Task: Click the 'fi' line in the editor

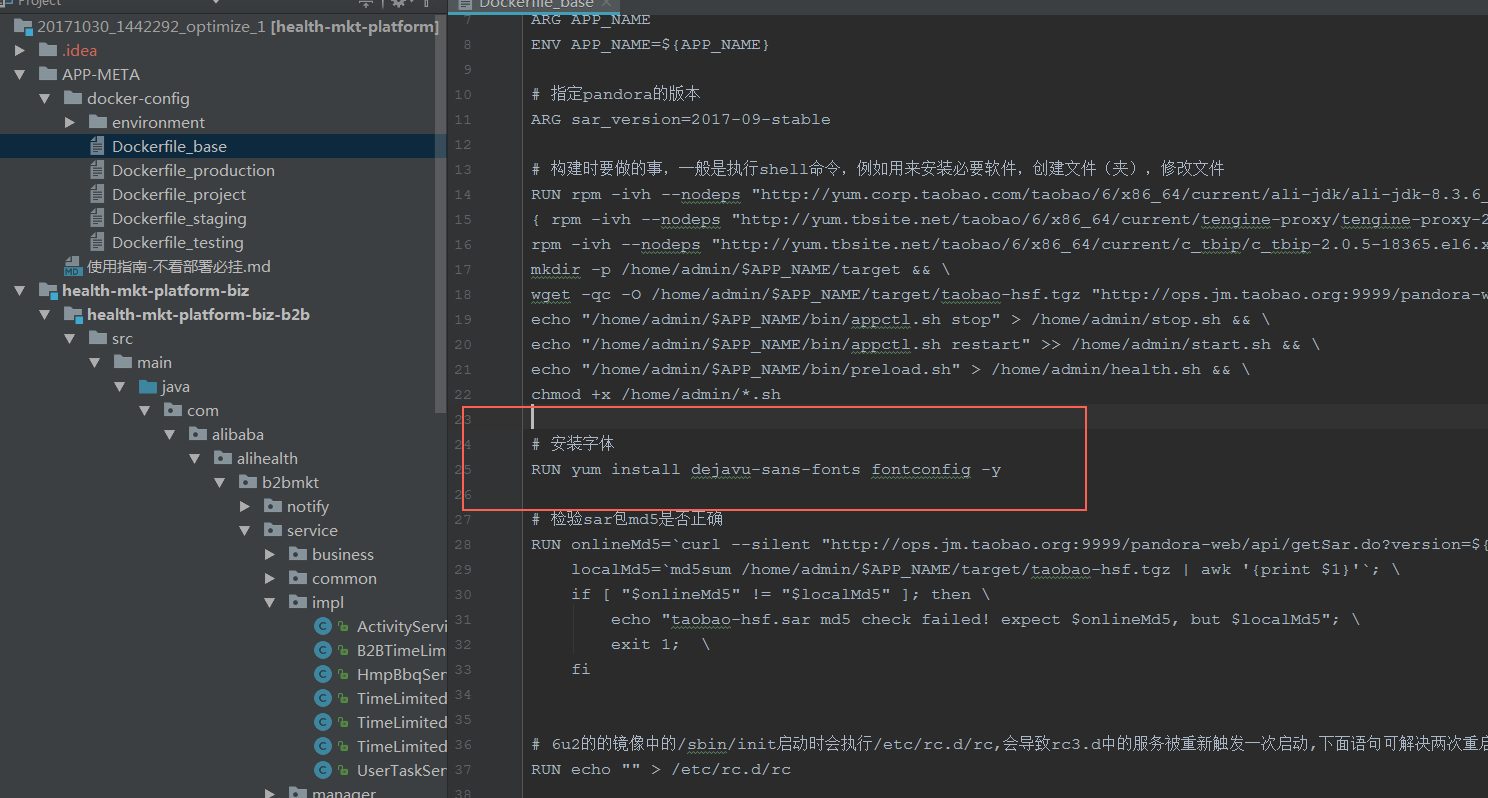Action: (x=581, y=669)
